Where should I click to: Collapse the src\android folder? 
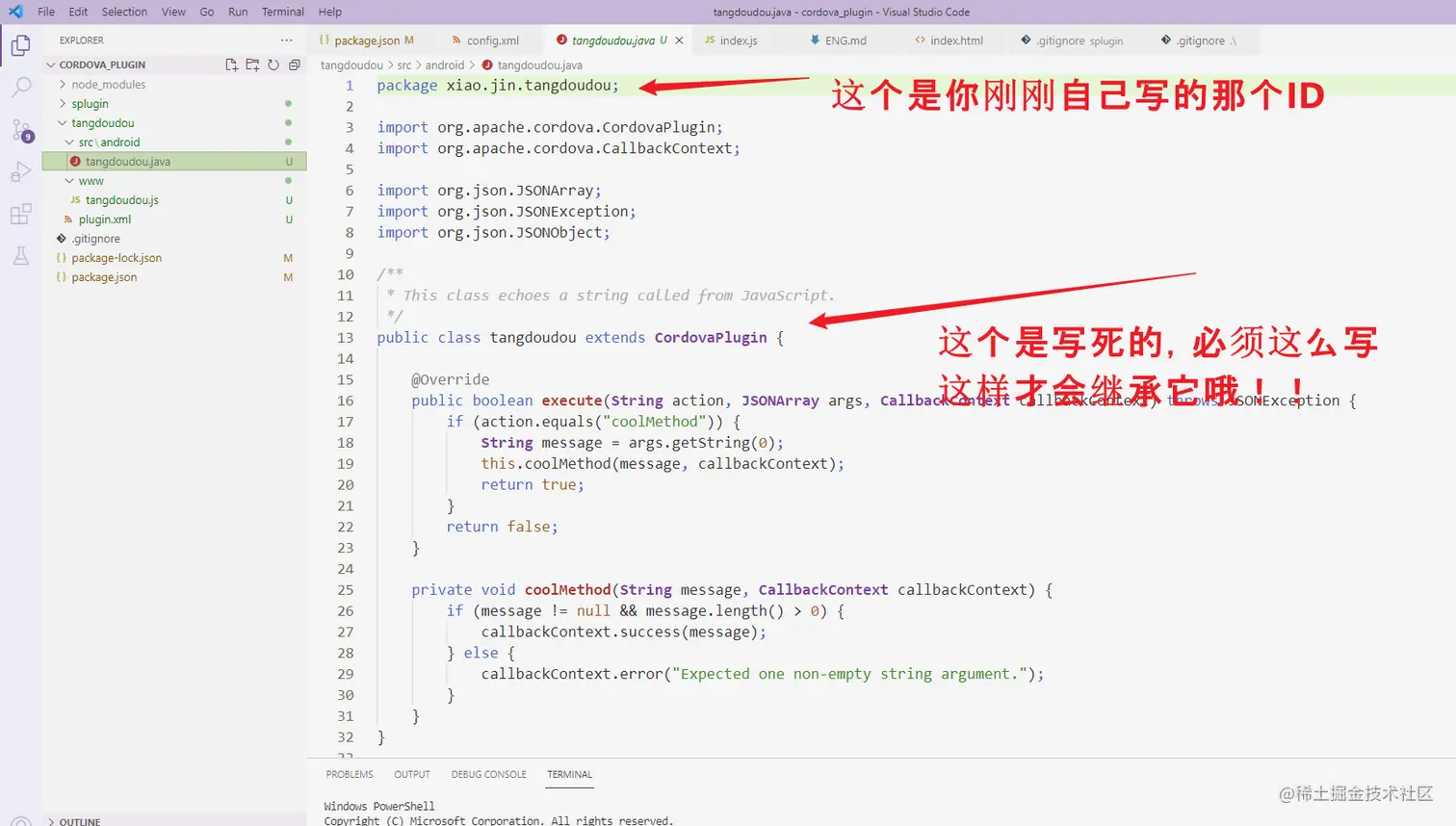[x=109, y=142]
